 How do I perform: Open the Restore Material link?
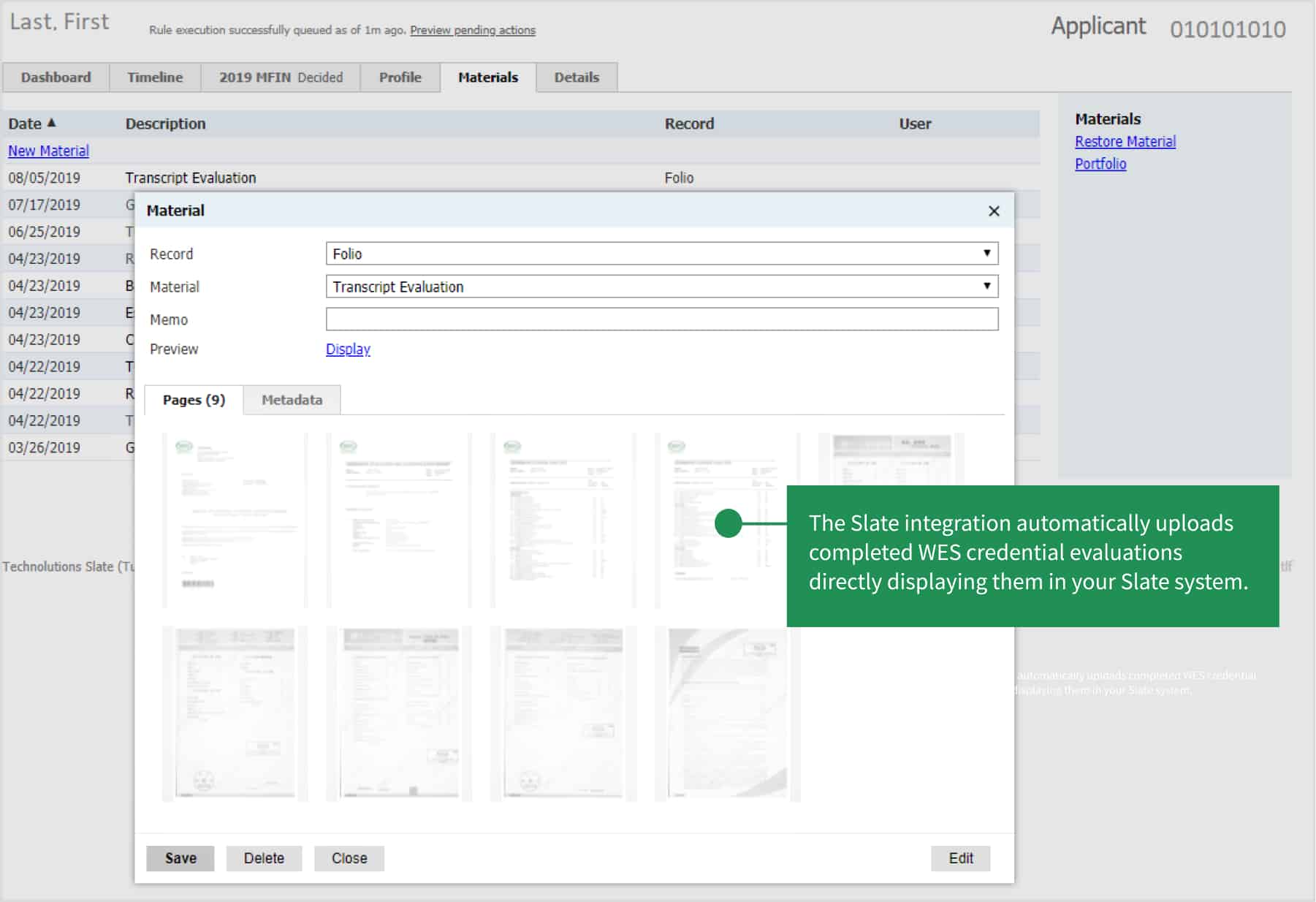pyautogui.click(x=1125, y=142)
